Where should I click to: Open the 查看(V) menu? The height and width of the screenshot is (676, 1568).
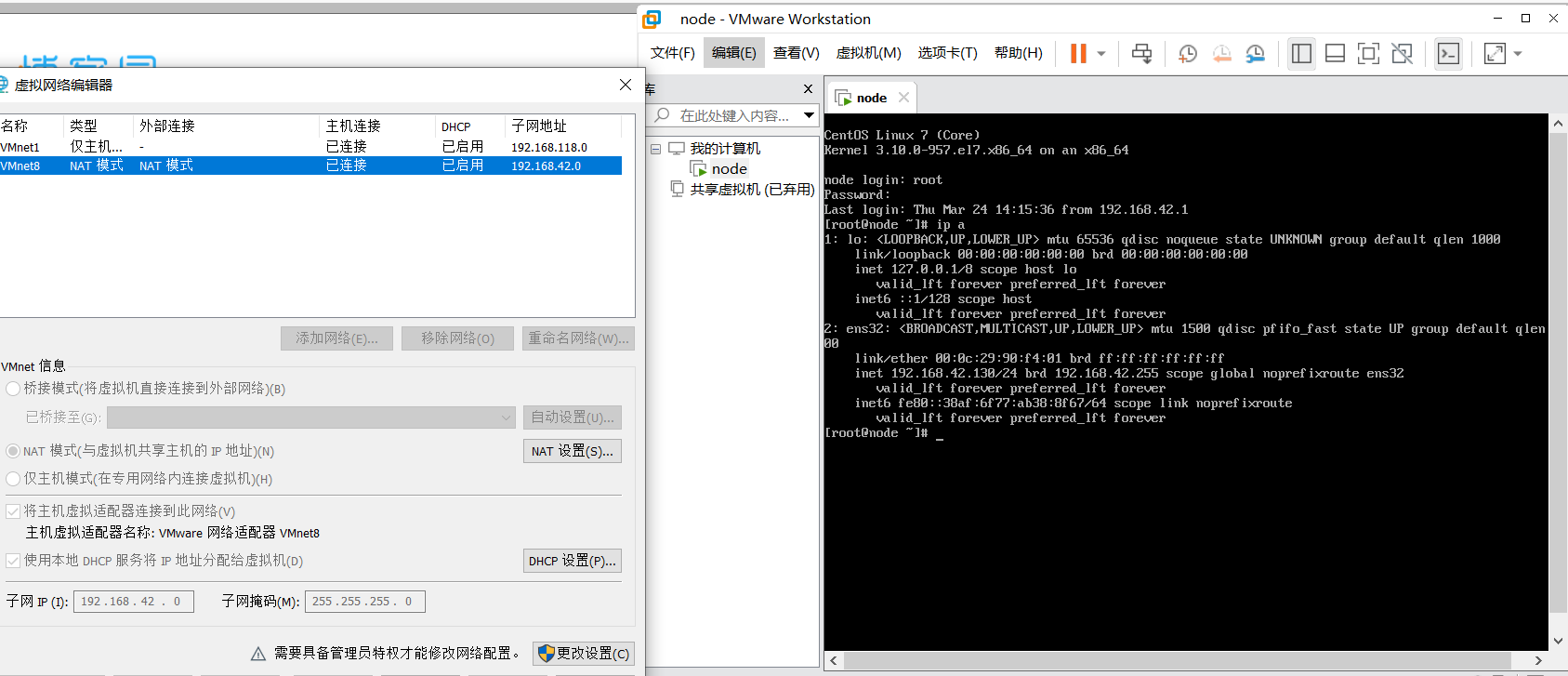(797, 53)
